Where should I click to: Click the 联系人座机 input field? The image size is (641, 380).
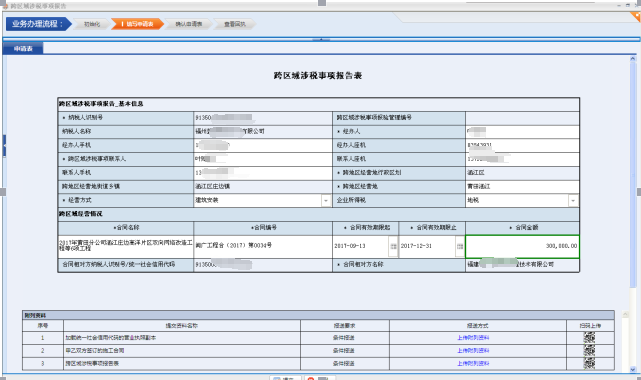[522, 159]
